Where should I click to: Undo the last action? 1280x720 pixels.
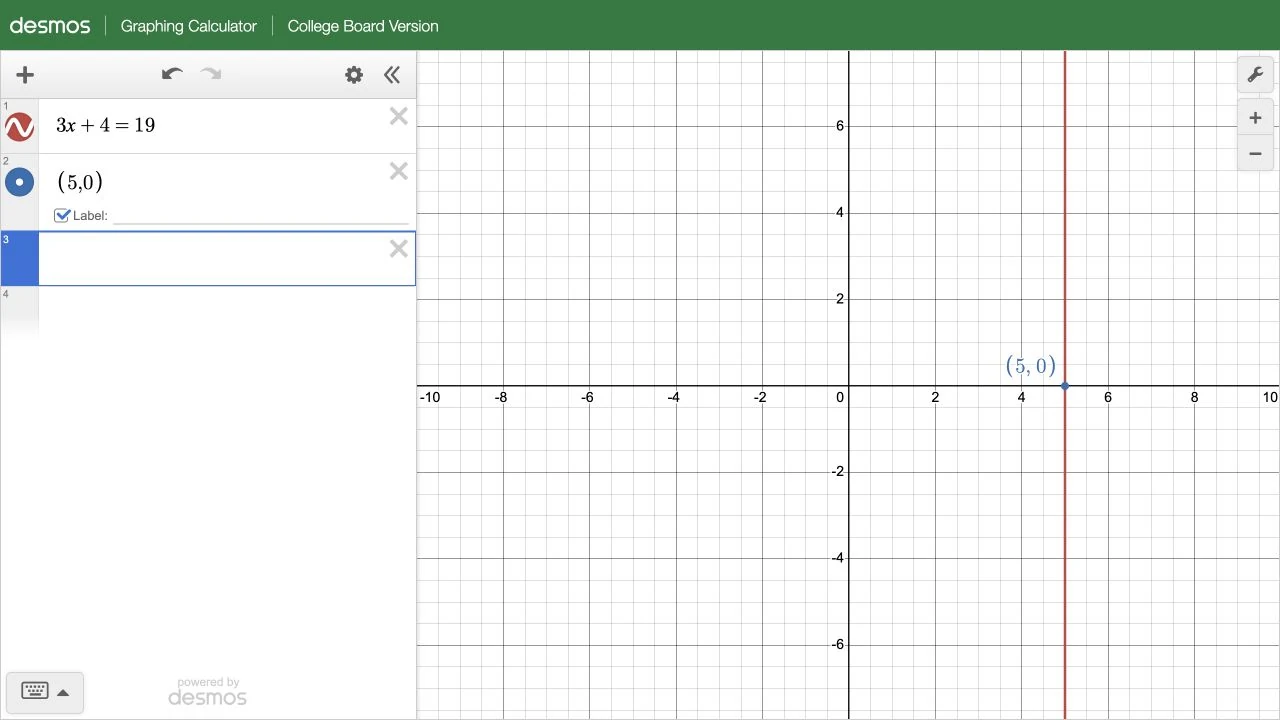pyautogui.click(x=172, y=74)
